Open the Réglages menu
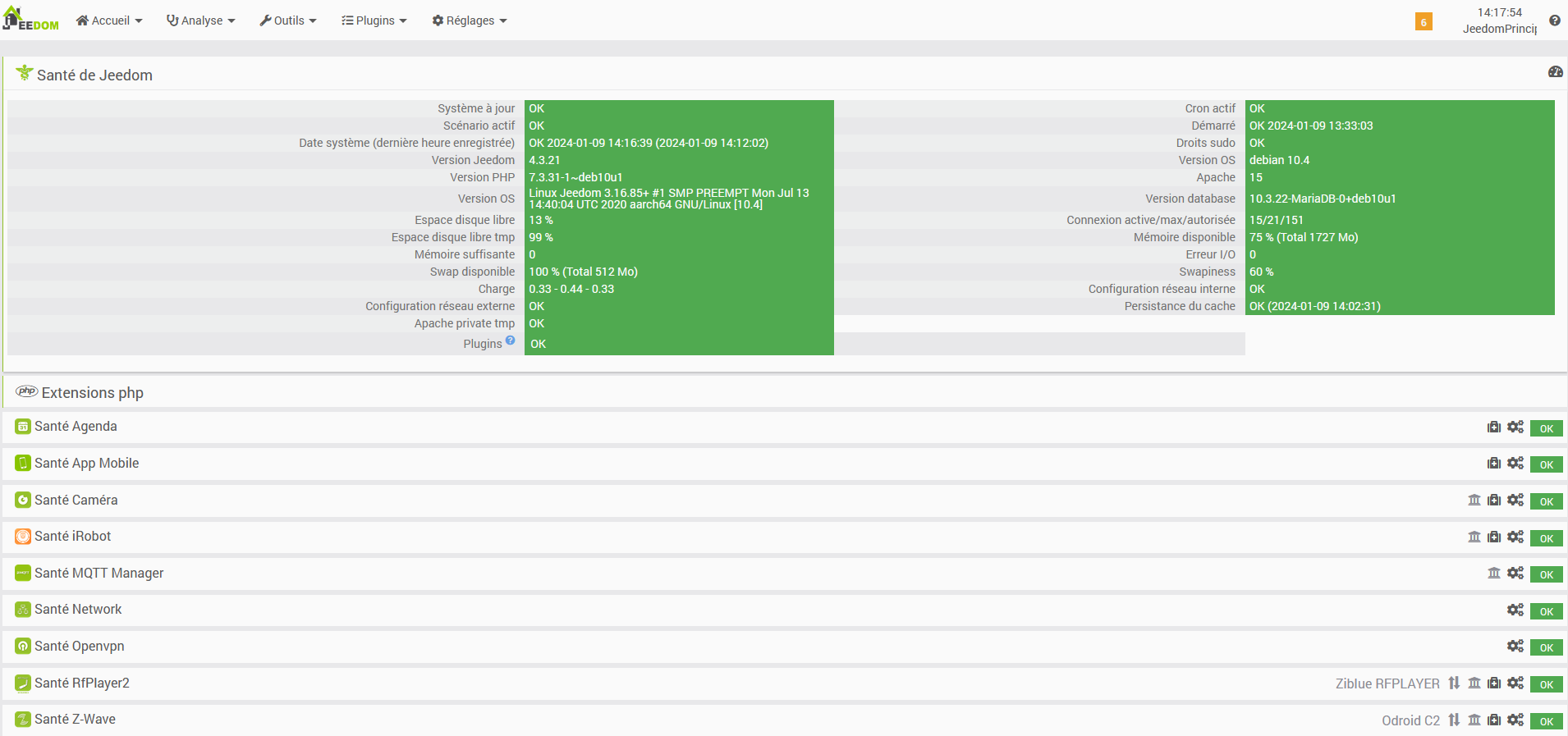Viewport: 1568px width, 736px height. 470,21
